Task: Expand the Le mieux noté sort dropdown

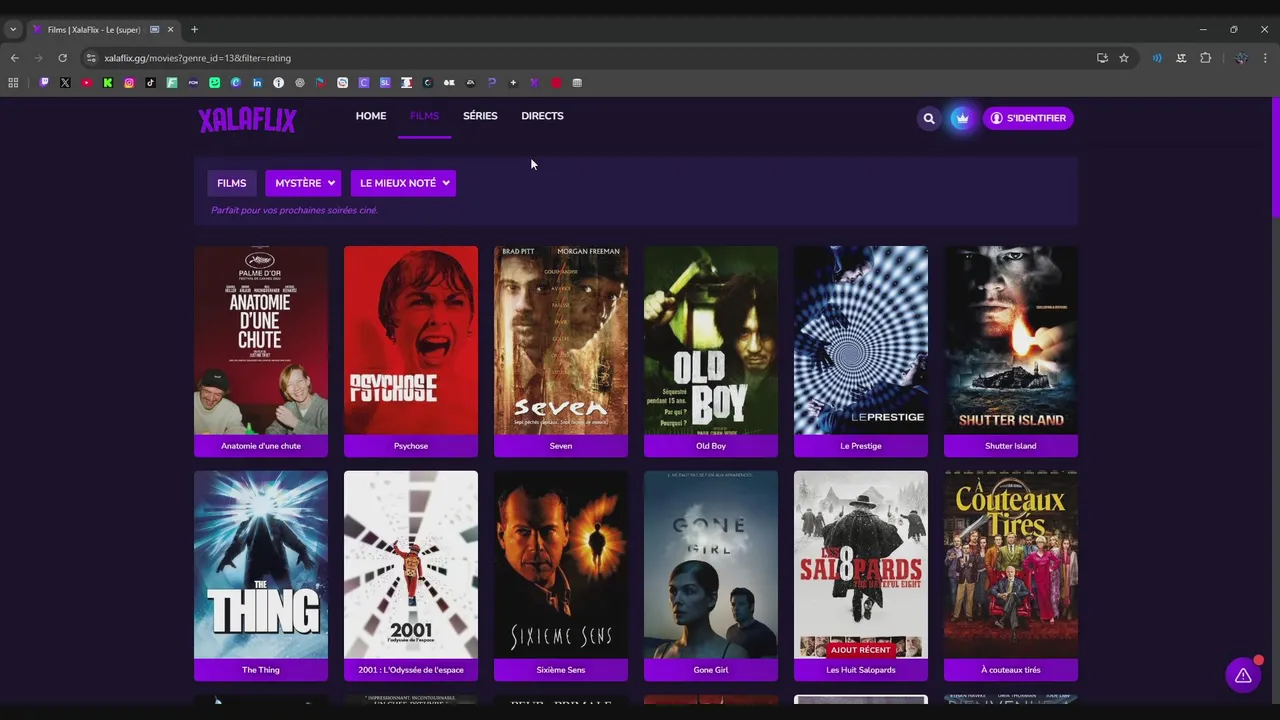Action: (x=403, y=183)
